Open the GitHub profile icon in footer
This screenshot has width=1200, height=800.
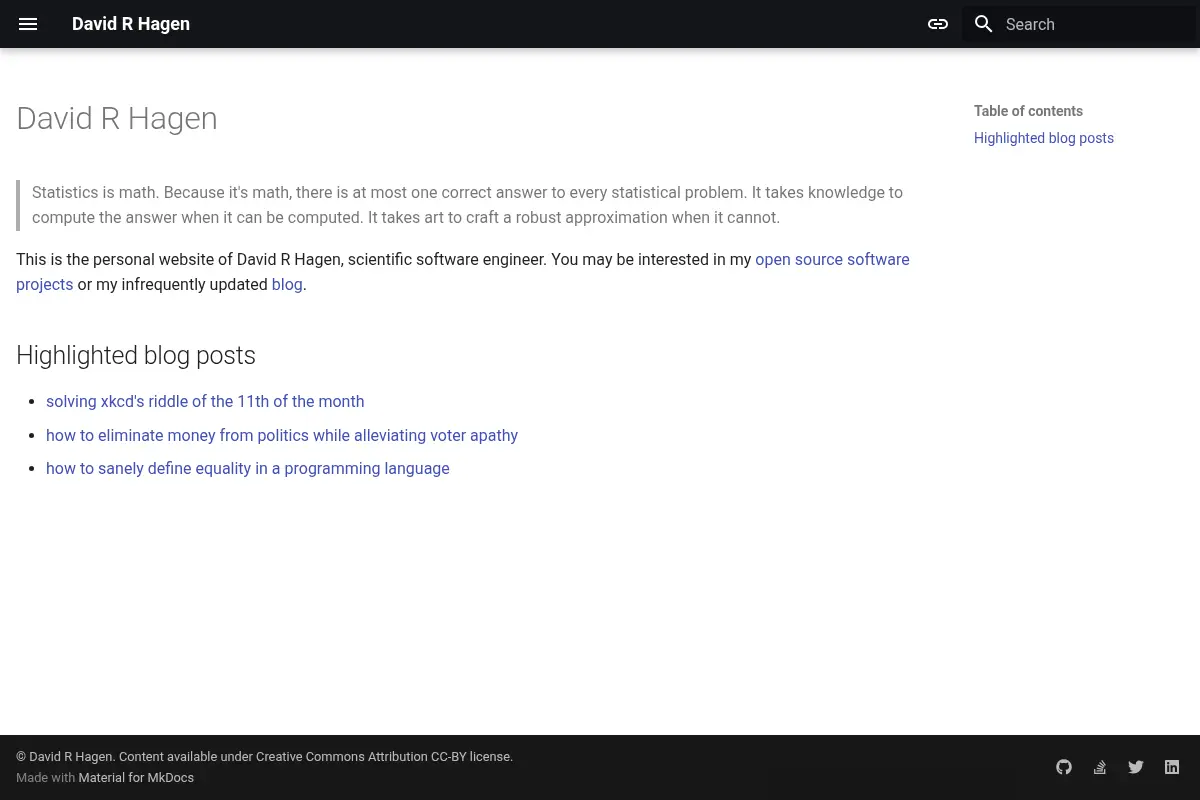coord(1064,767)
